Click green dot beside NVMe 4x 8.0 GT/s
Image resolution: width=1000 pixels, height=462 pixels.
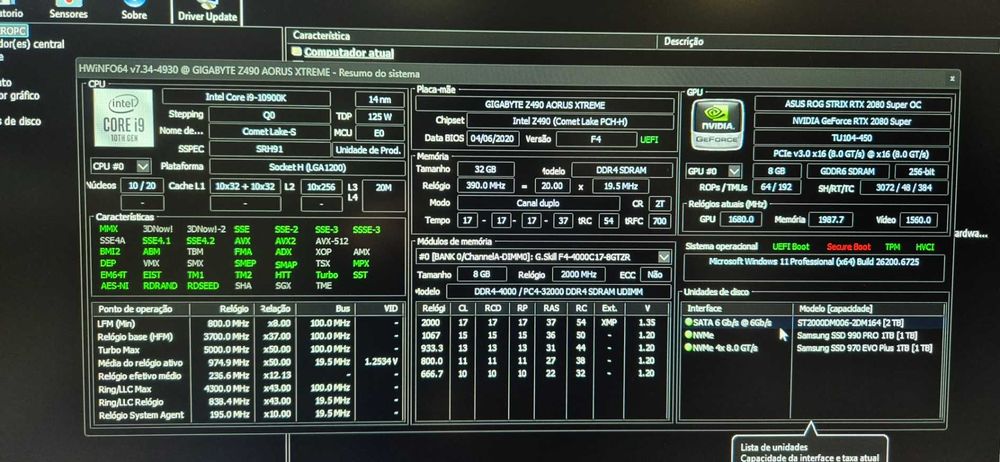click(x=688, y=348)
